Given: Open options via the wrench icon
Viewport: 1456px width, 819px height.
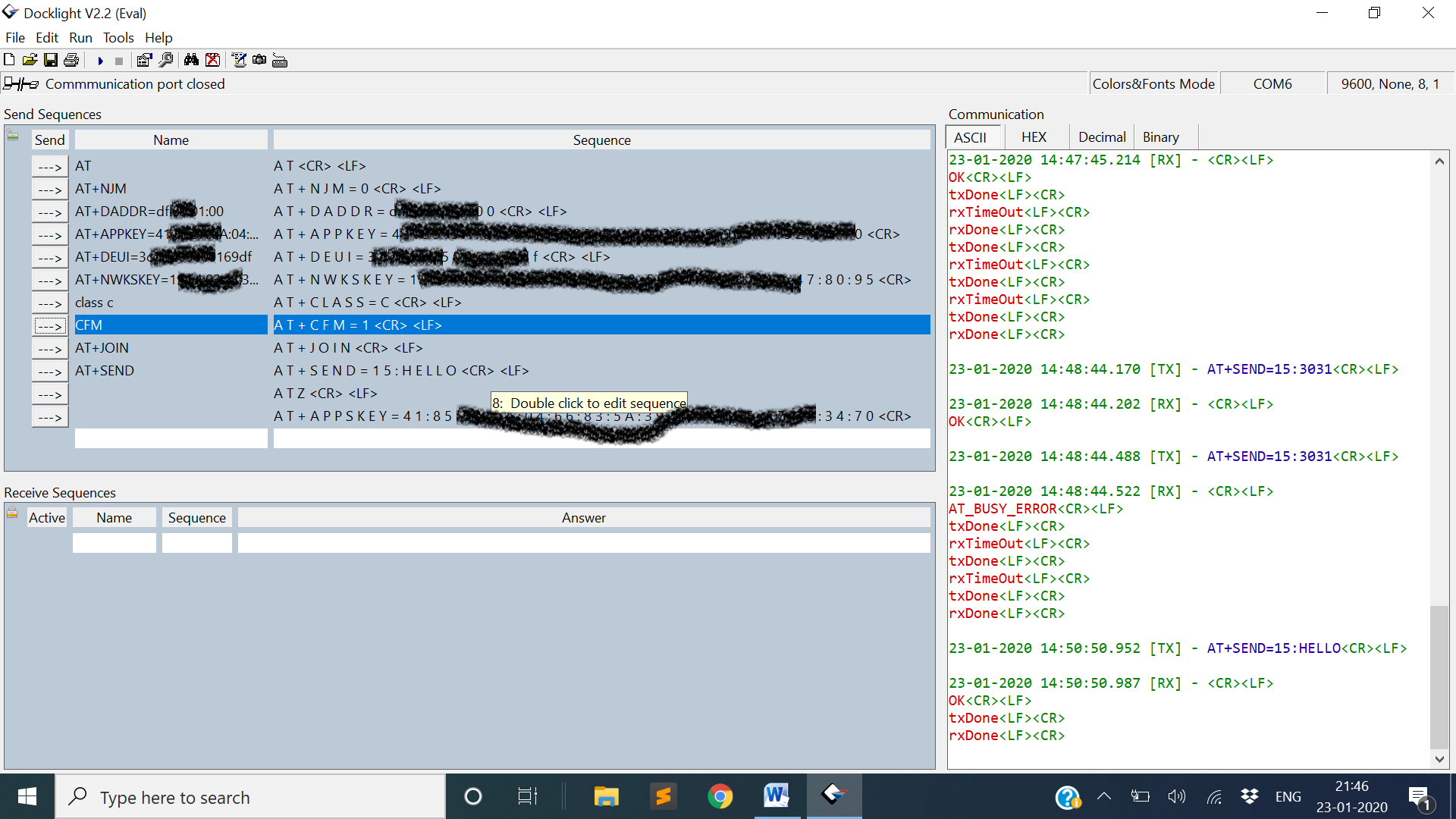Looking at the screenshot, I should 165,60.
